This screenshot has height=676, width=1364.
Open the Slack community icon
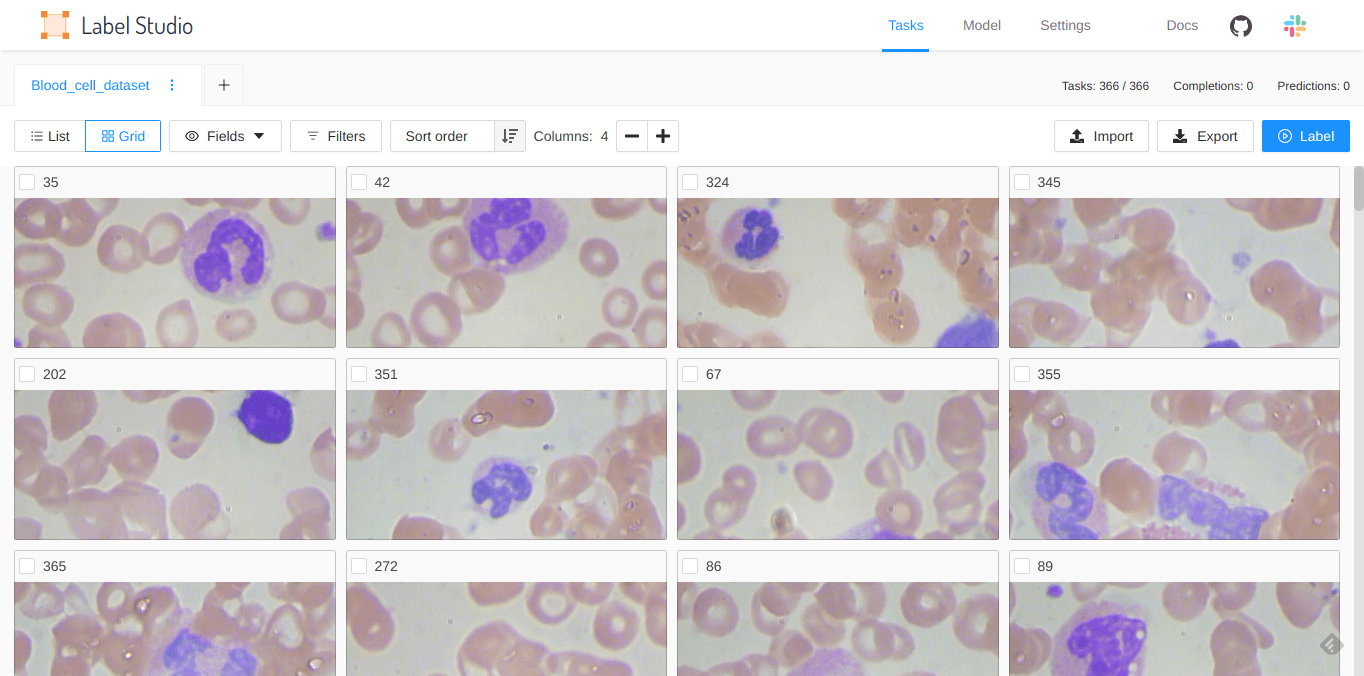pyautogui.click(x=1295, y=26)
